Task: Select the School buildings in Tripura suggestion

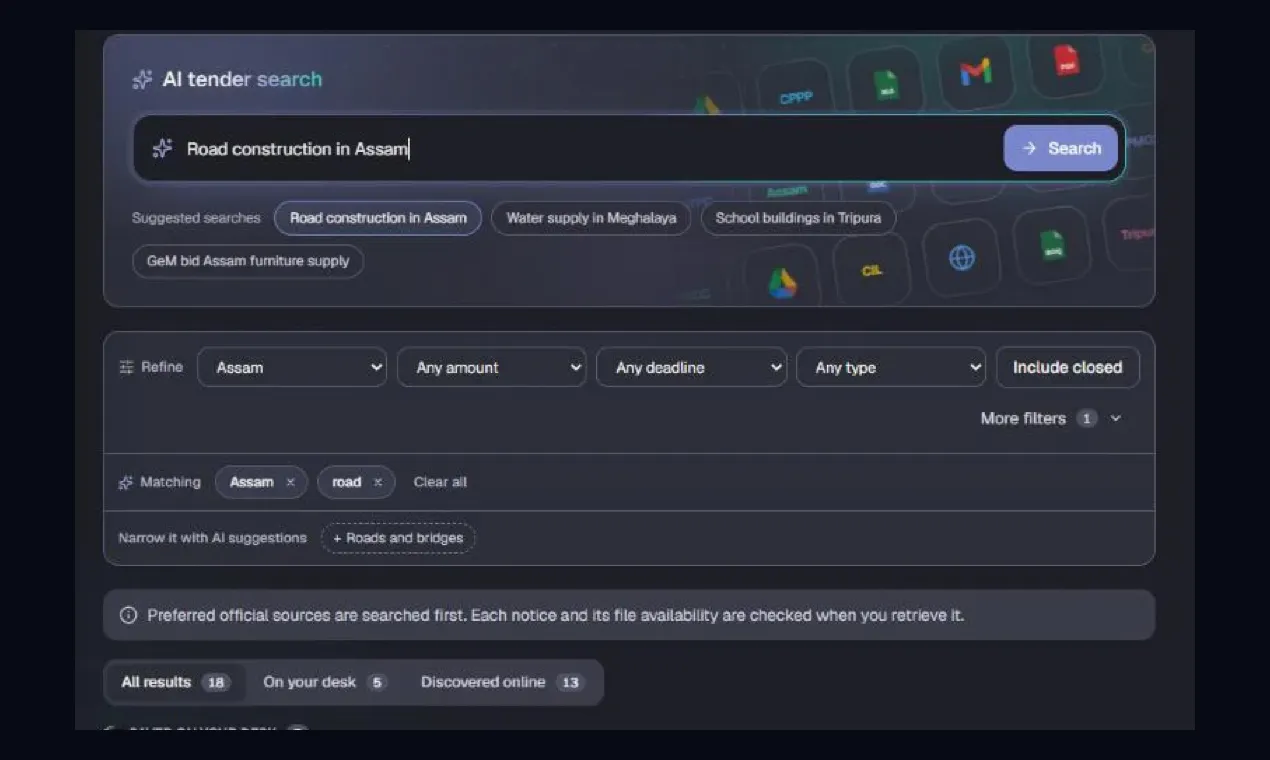Action: click(x=798, y=218)
